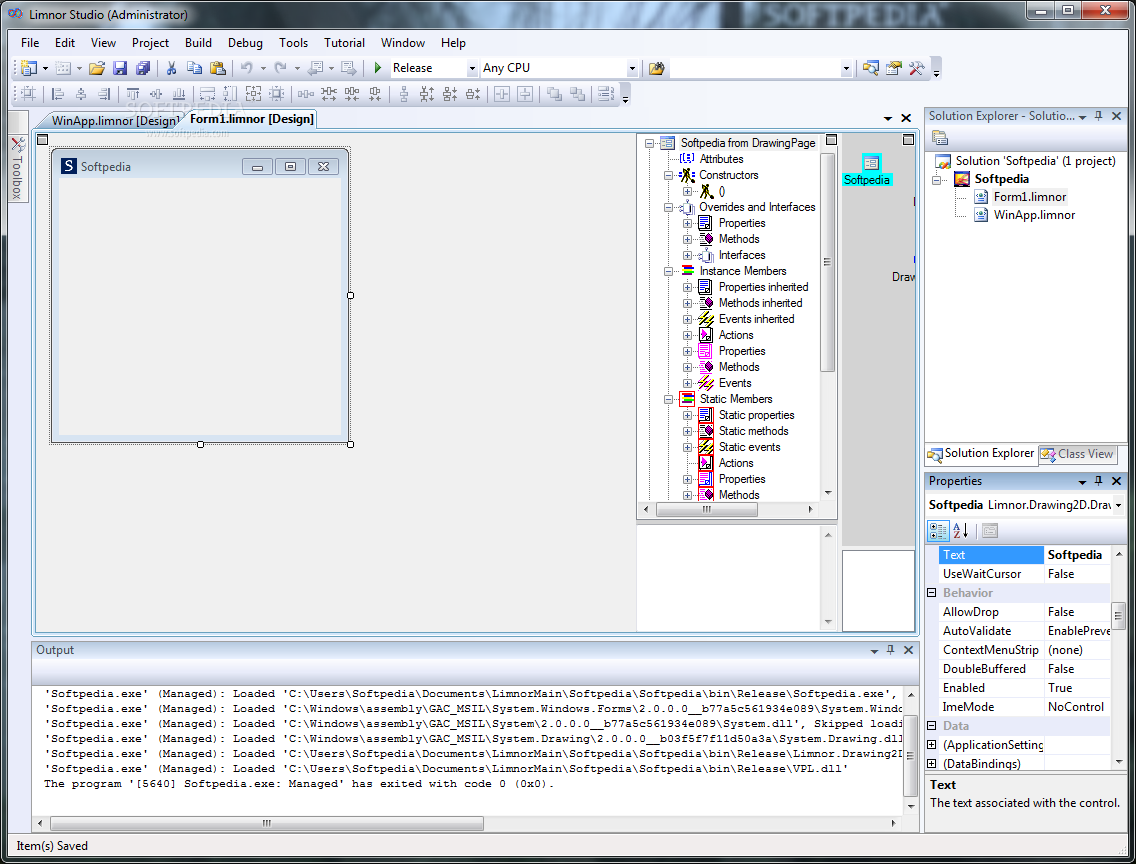Switch to Class View tab
The image size is (1136, 864).
[1078, 454]
